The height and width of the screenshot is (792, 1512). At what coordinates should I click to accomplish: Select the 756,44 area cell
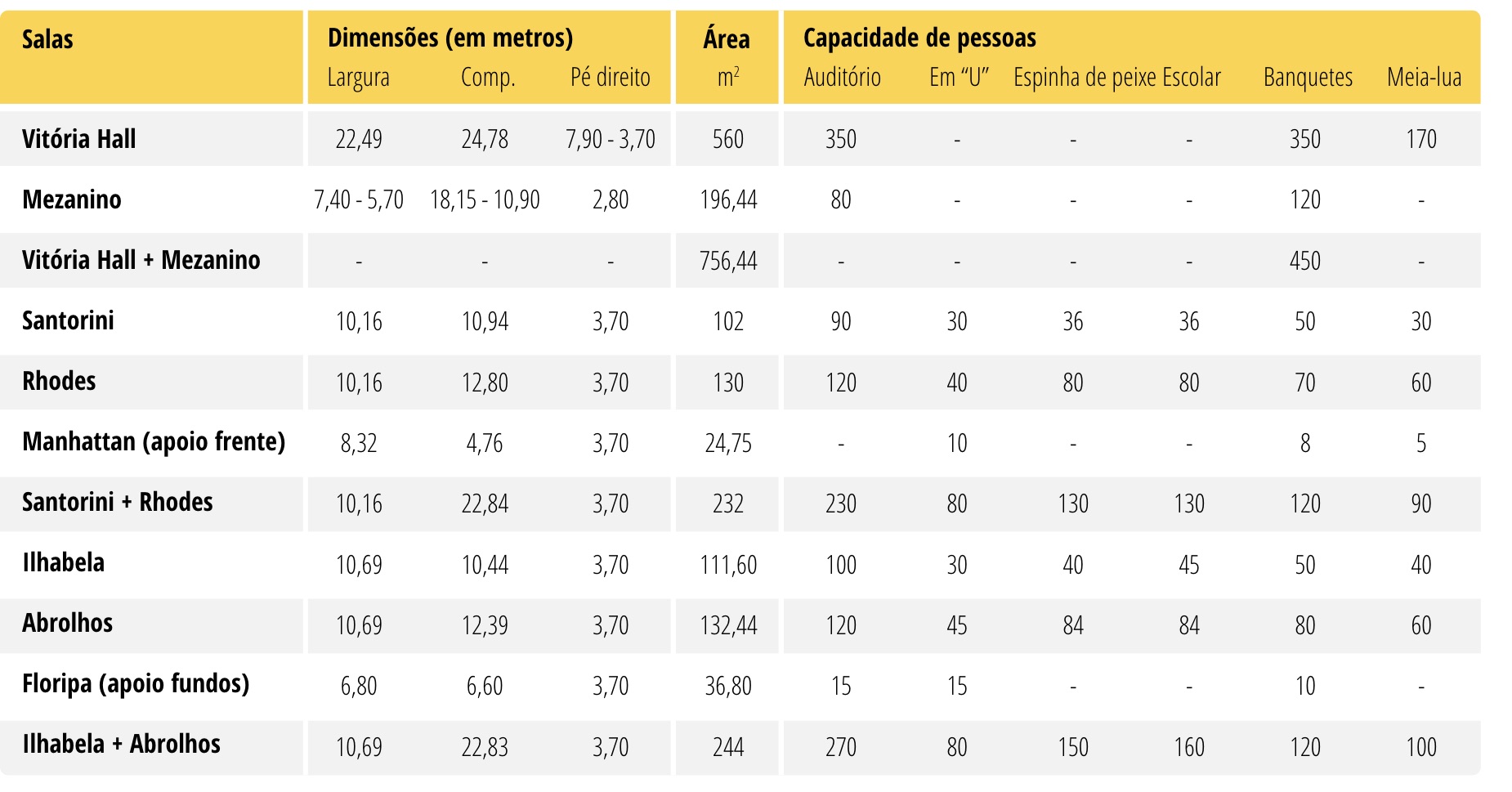coord(728,261)
